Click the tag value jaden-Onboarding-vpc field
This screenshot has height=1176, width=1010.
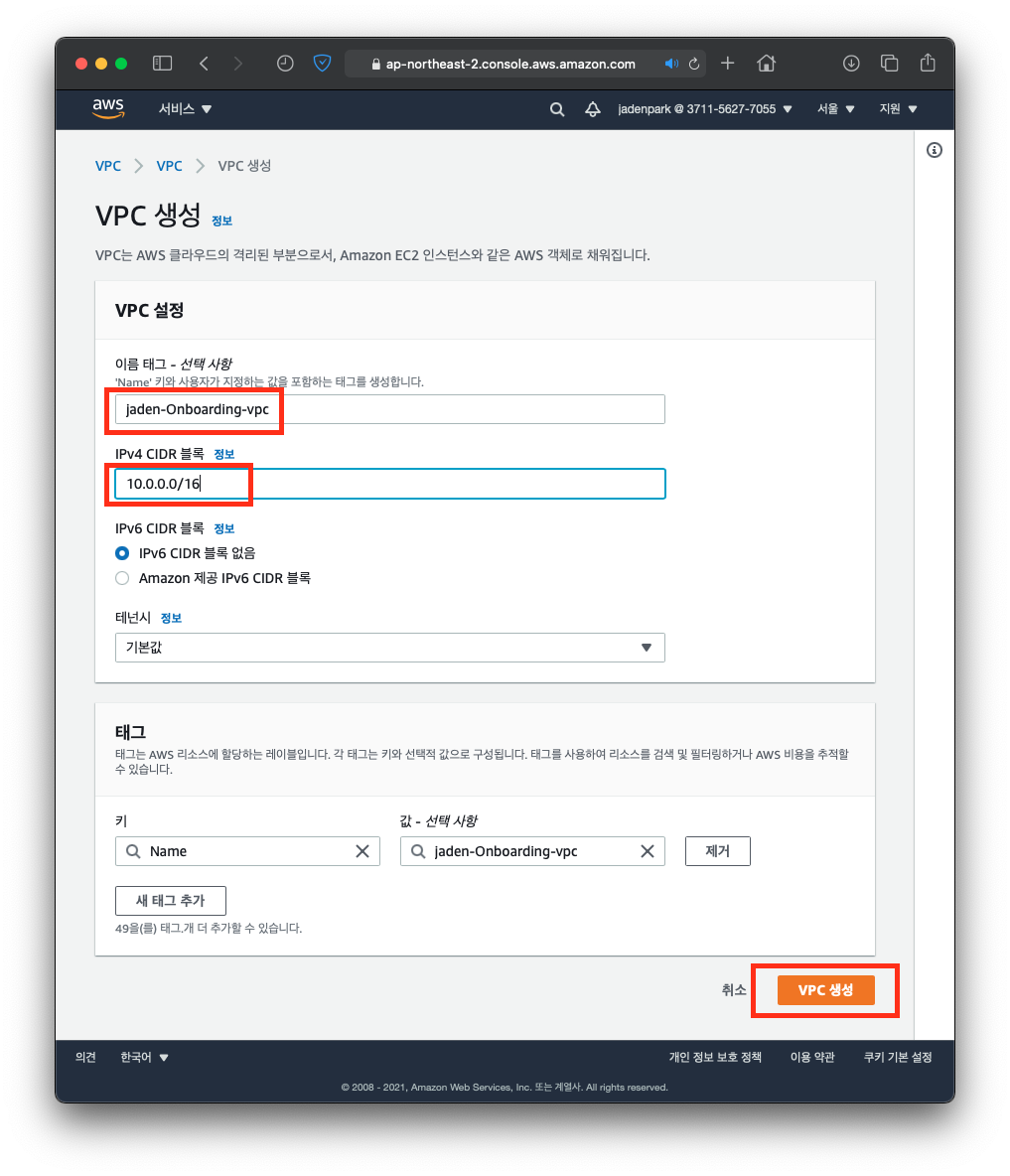(532, 851)
